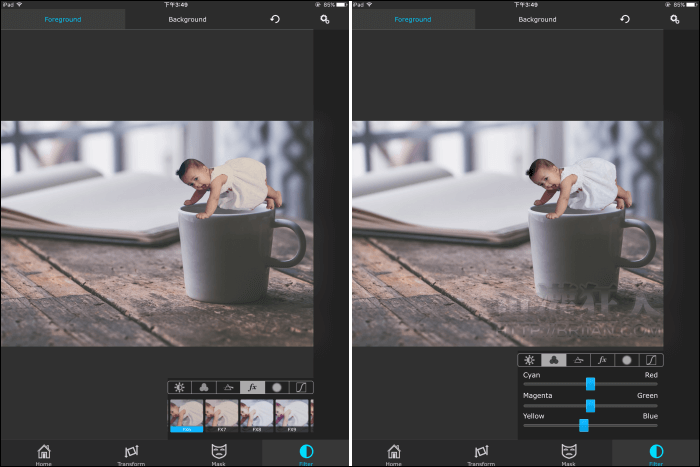Tap the undo arrow in the left screen
The width and height of the screenshot is (700, 467).
275,19
